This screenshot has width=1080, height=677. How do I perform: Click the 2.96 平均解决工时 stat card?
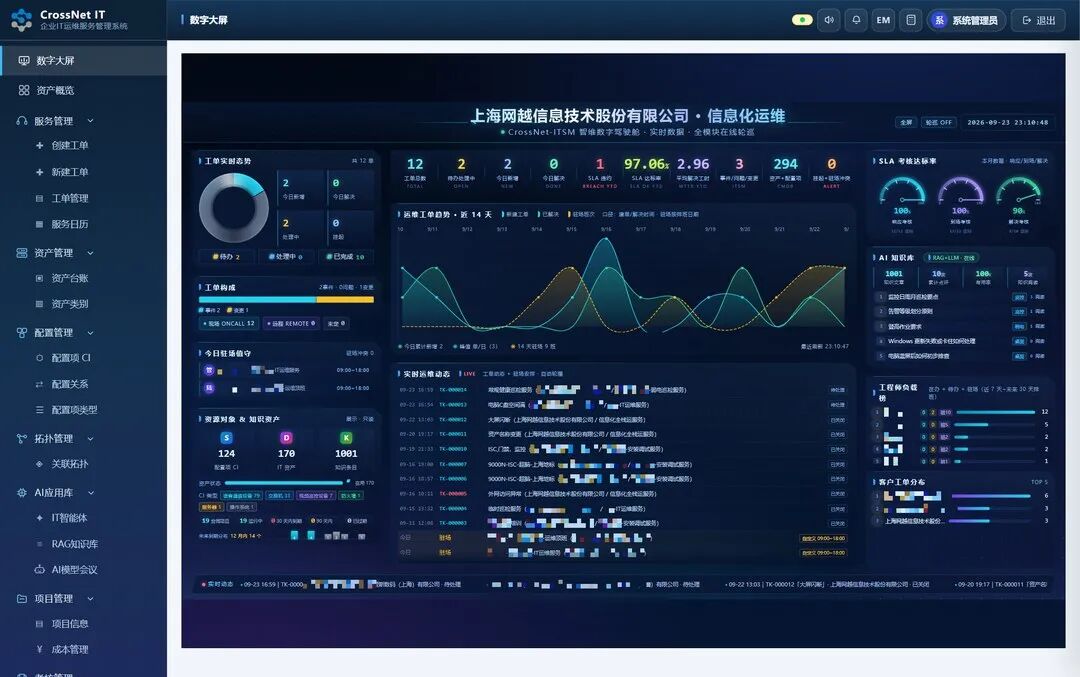[x=692, y=171]
